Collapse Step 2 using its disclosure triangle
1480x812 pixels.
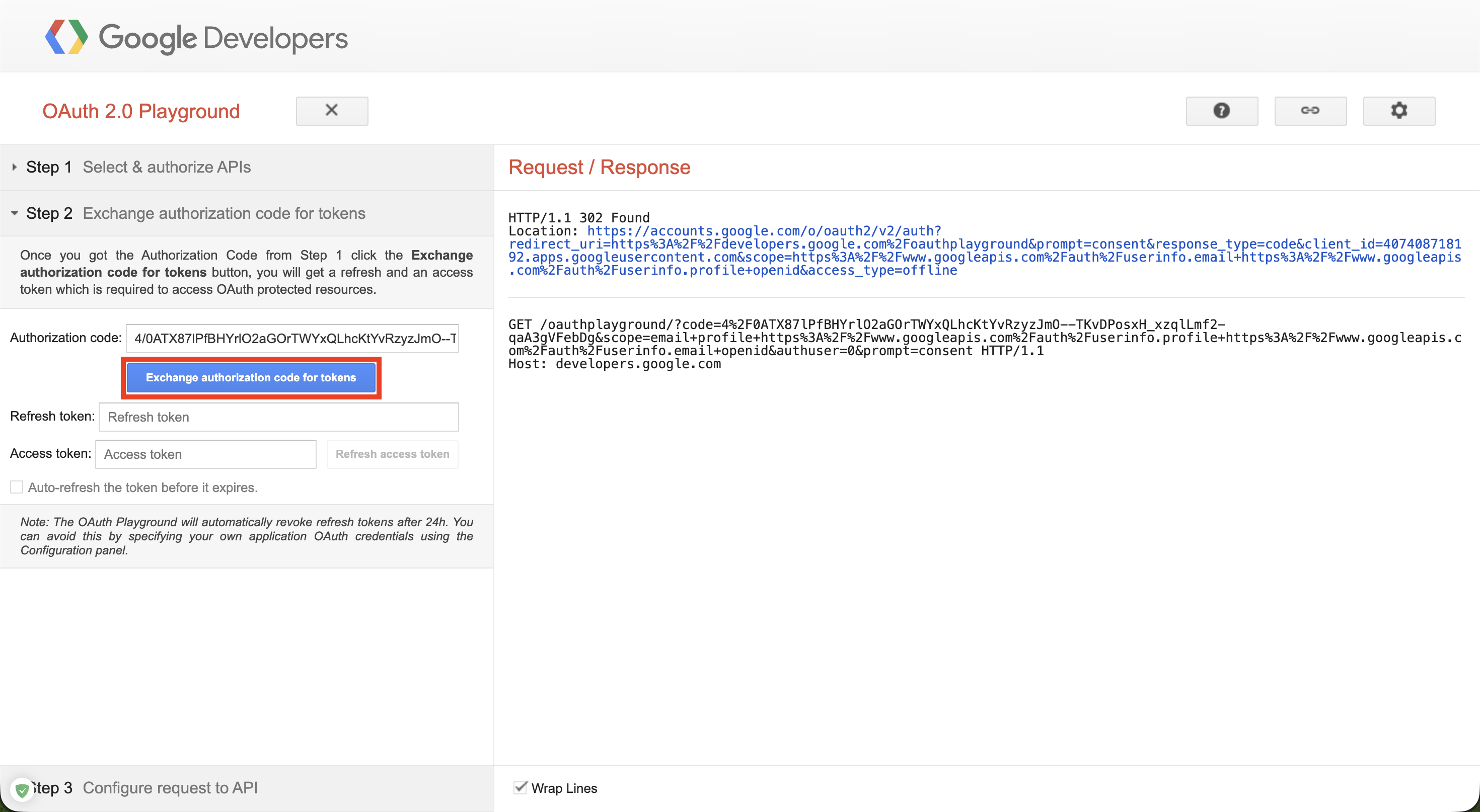pyautogui.click(x=15, y=213)
